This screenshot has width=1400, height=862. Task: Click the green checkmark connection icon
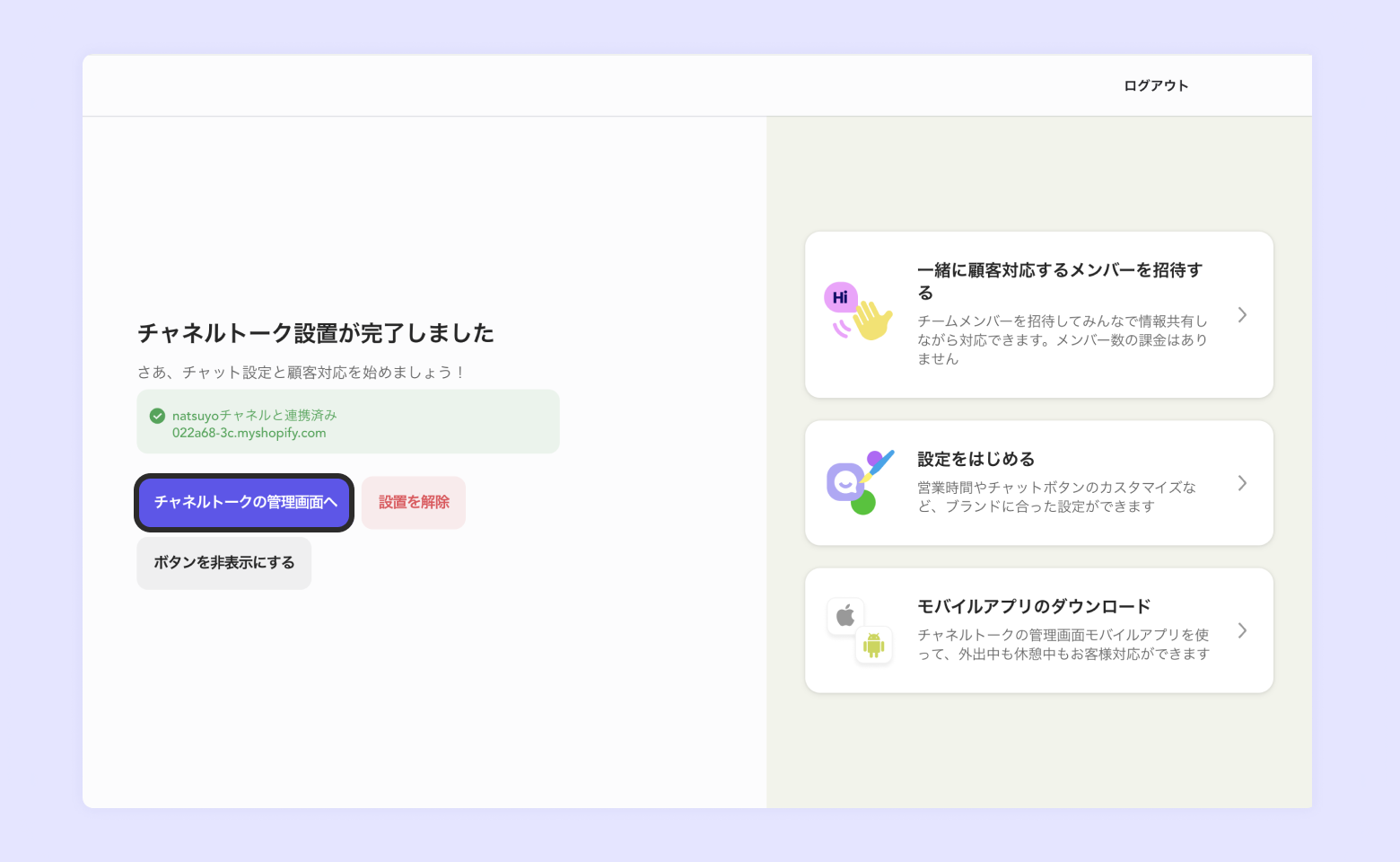point(157,416)
